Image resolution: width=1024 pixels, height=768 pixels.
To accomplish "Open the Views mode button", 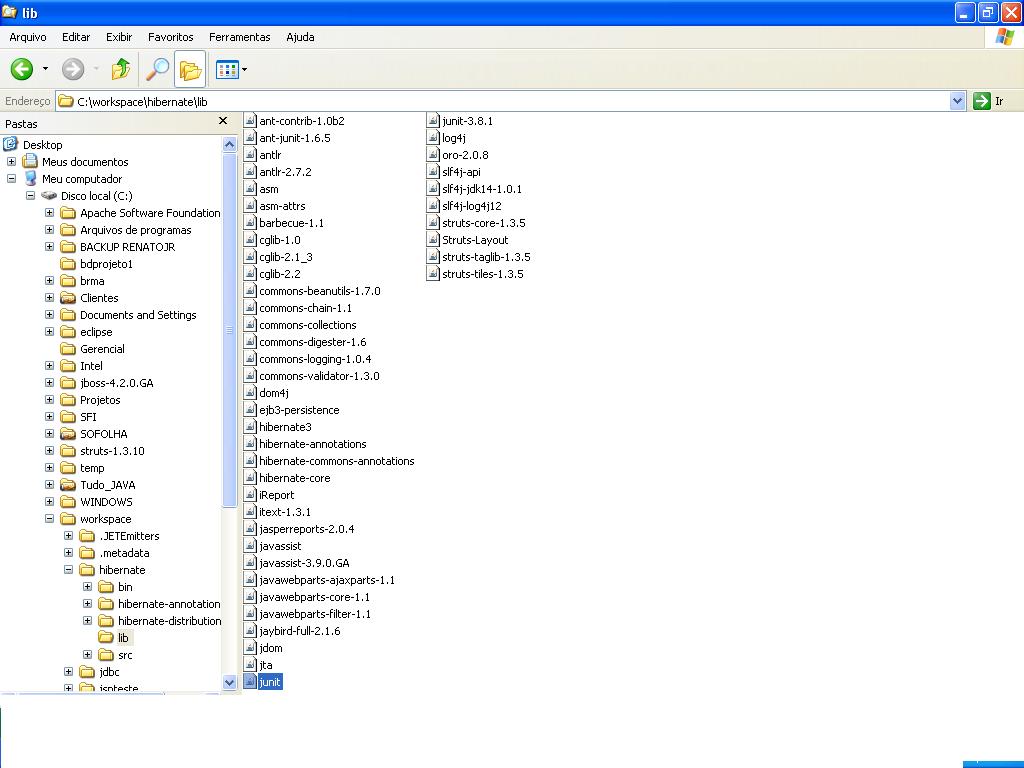I will [227, 69].
